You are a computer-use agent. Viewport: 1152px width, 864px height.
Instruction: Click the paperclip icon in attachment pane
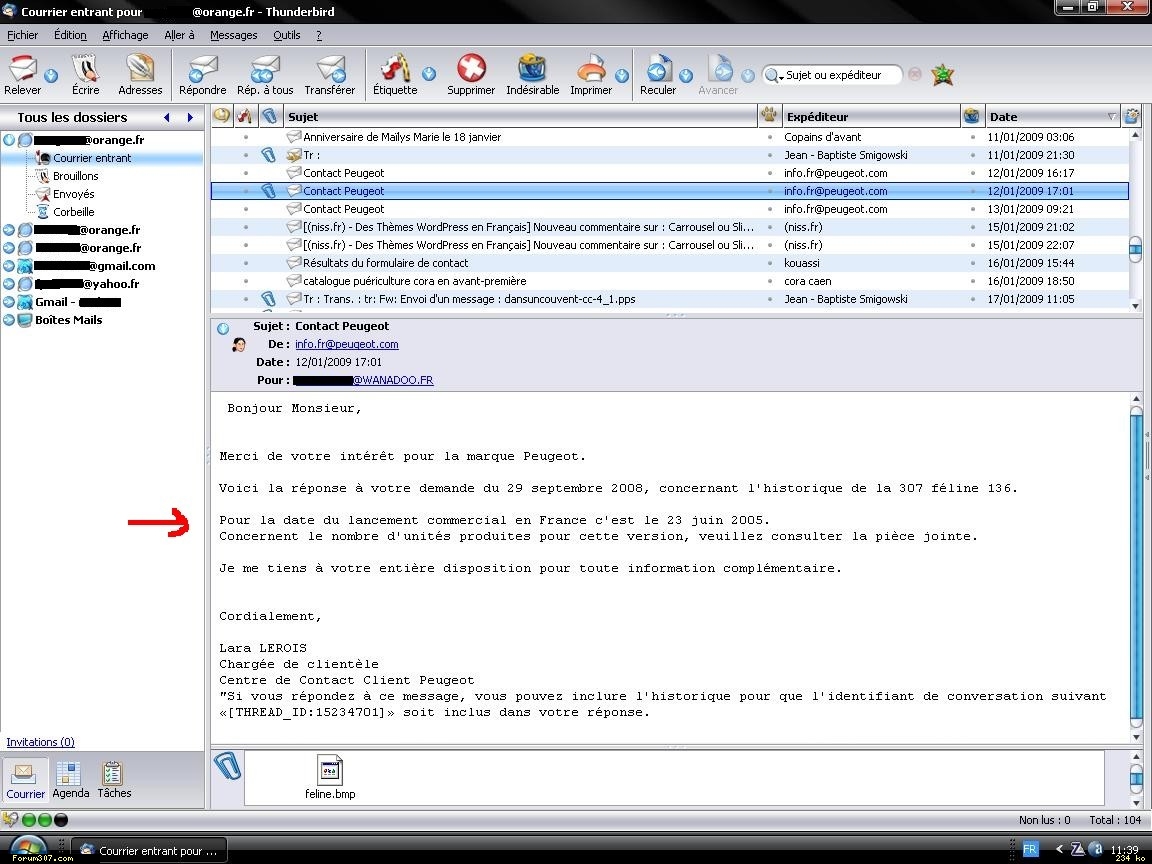(x=227, y=766)
